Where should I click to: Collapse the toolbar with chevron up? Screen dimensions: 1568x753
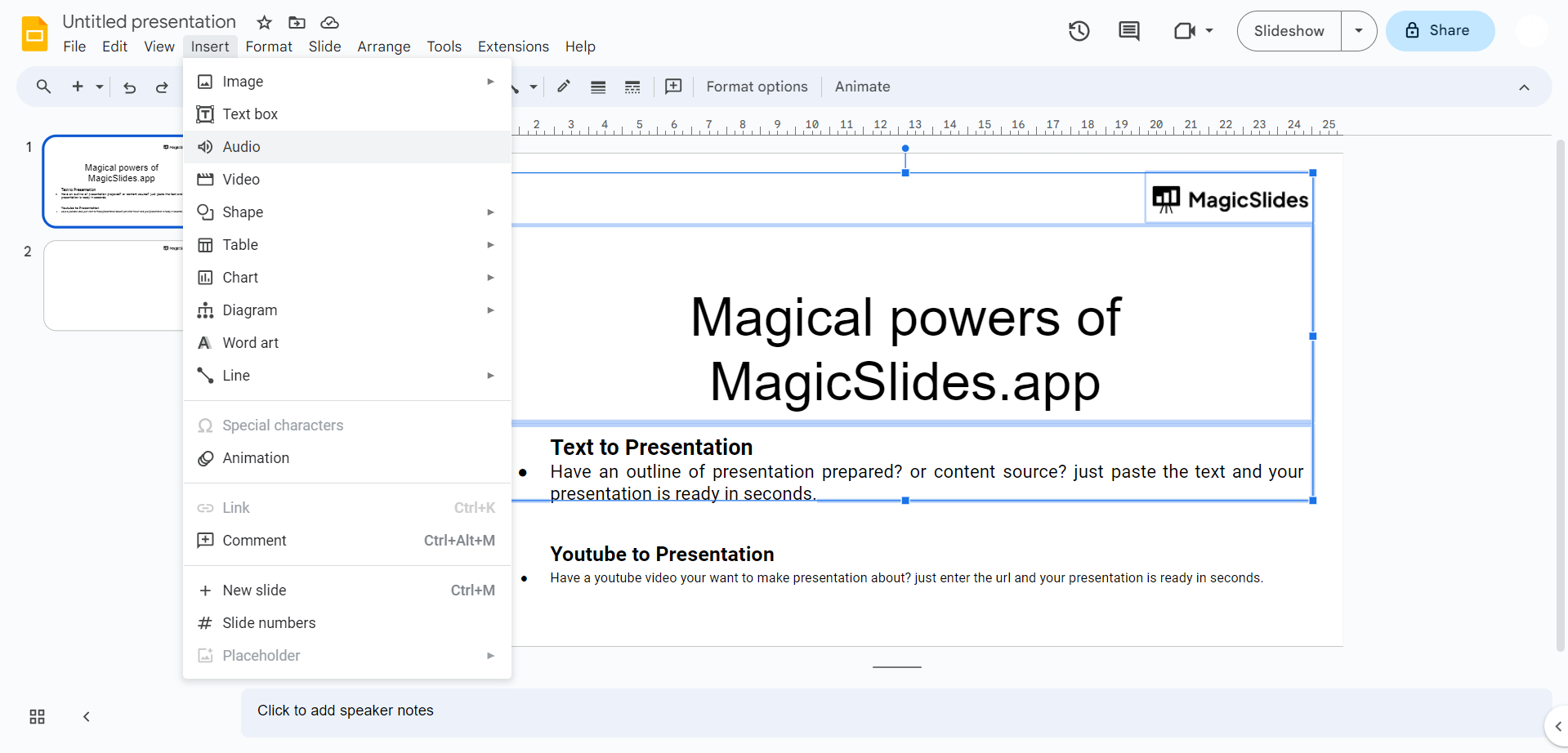coord(1524,87)
